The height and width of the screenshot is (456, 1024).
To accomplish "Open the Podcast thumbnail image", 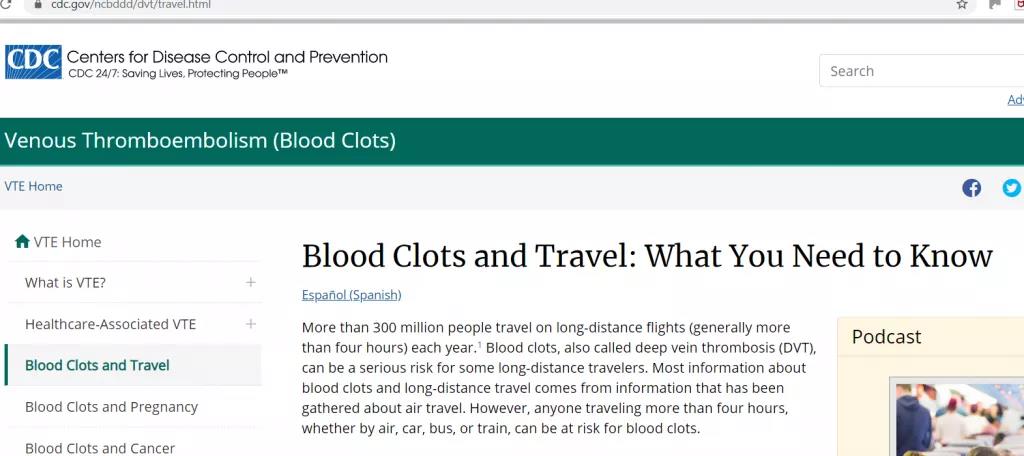I will coord(957,418).
